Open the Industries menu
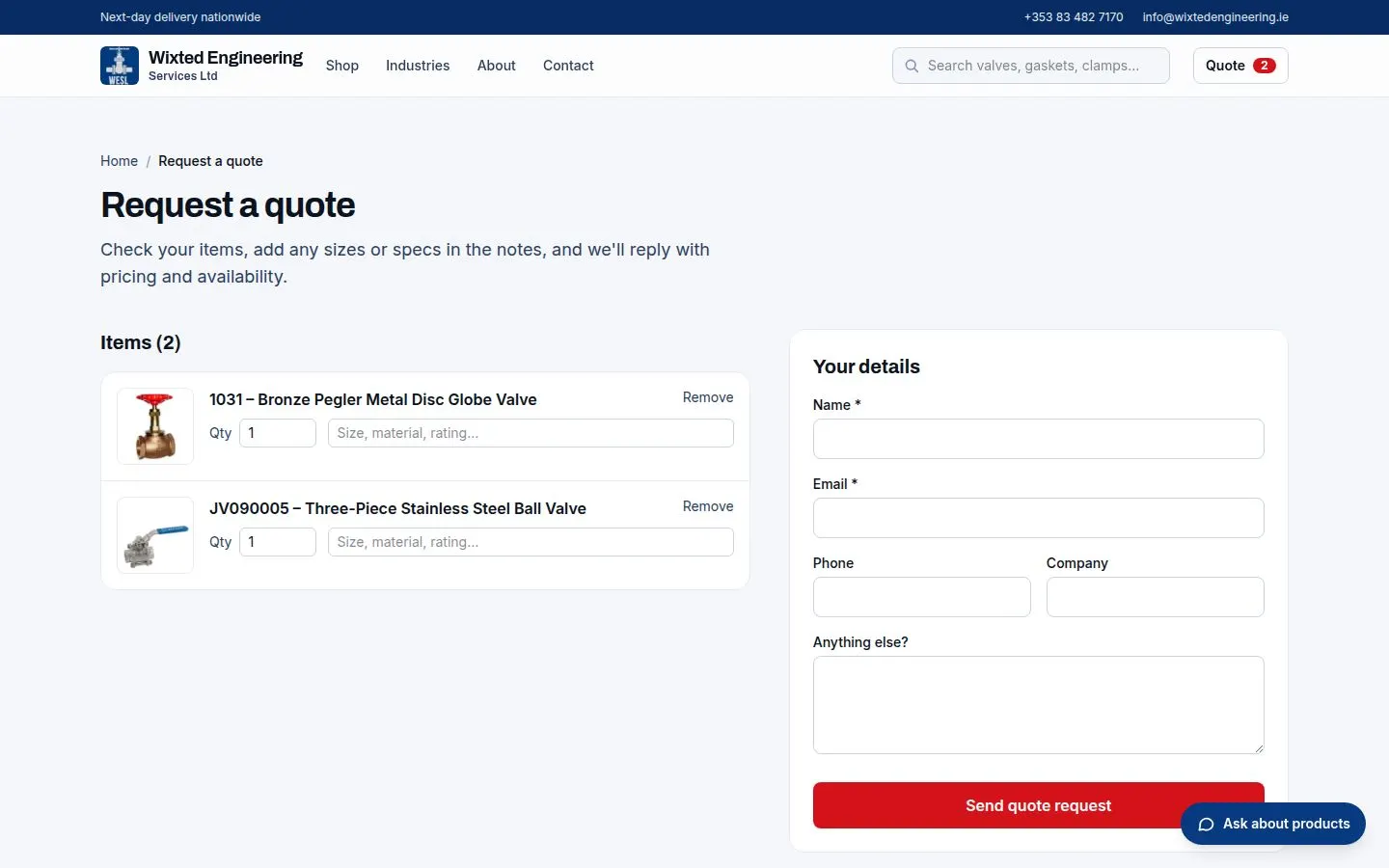The width and height of the screenshot is (1389, 868). pos(418,66)
